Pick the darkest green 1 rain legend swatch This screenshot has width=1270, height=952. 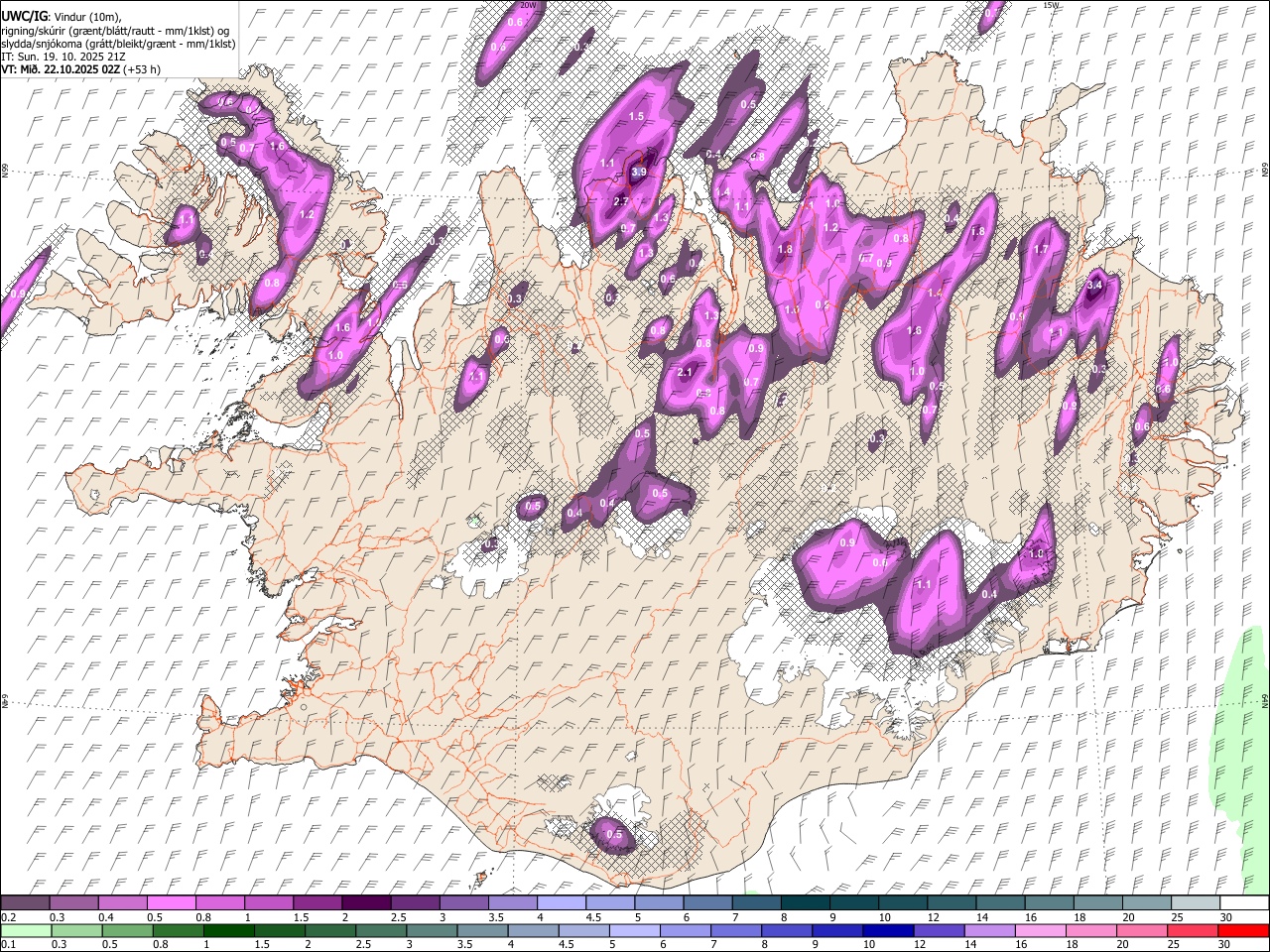pos(228,930)
